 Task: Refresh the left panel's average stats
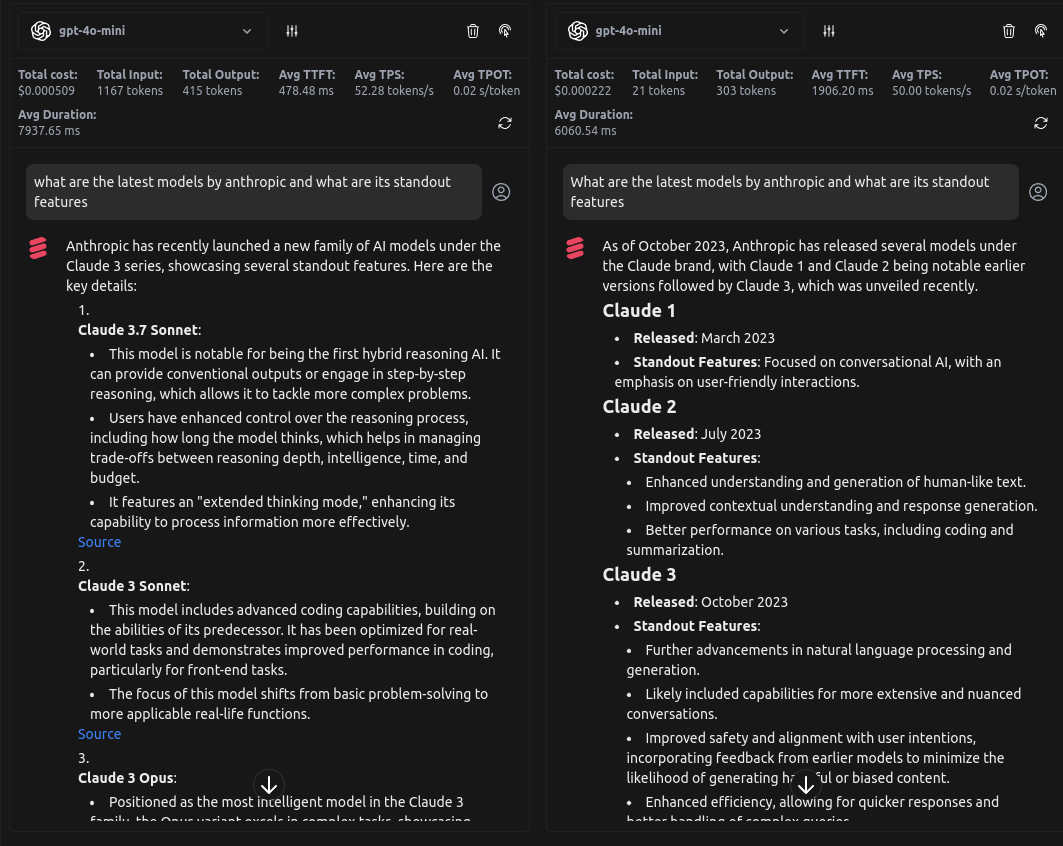505,123
